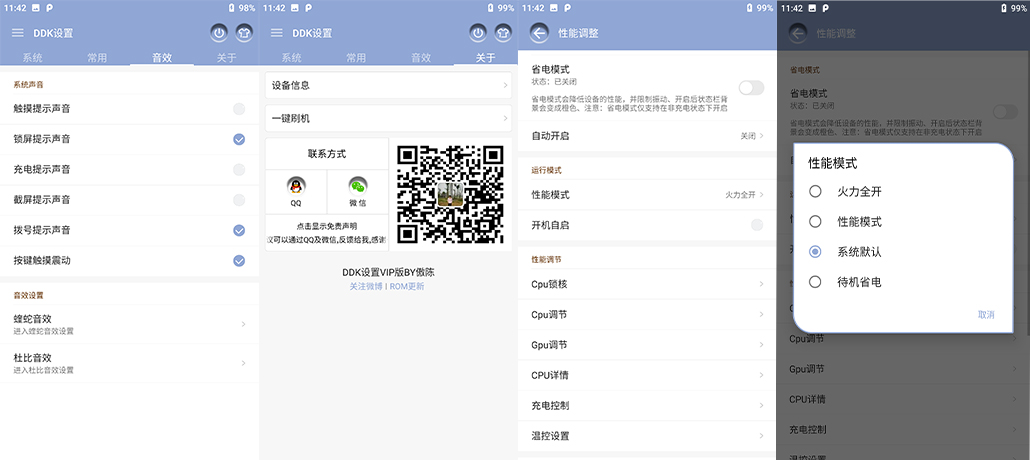Viewport: 1030px width, 460px height.
Task: Tap the WeChat (微信) contact icon
Action: 357,188
